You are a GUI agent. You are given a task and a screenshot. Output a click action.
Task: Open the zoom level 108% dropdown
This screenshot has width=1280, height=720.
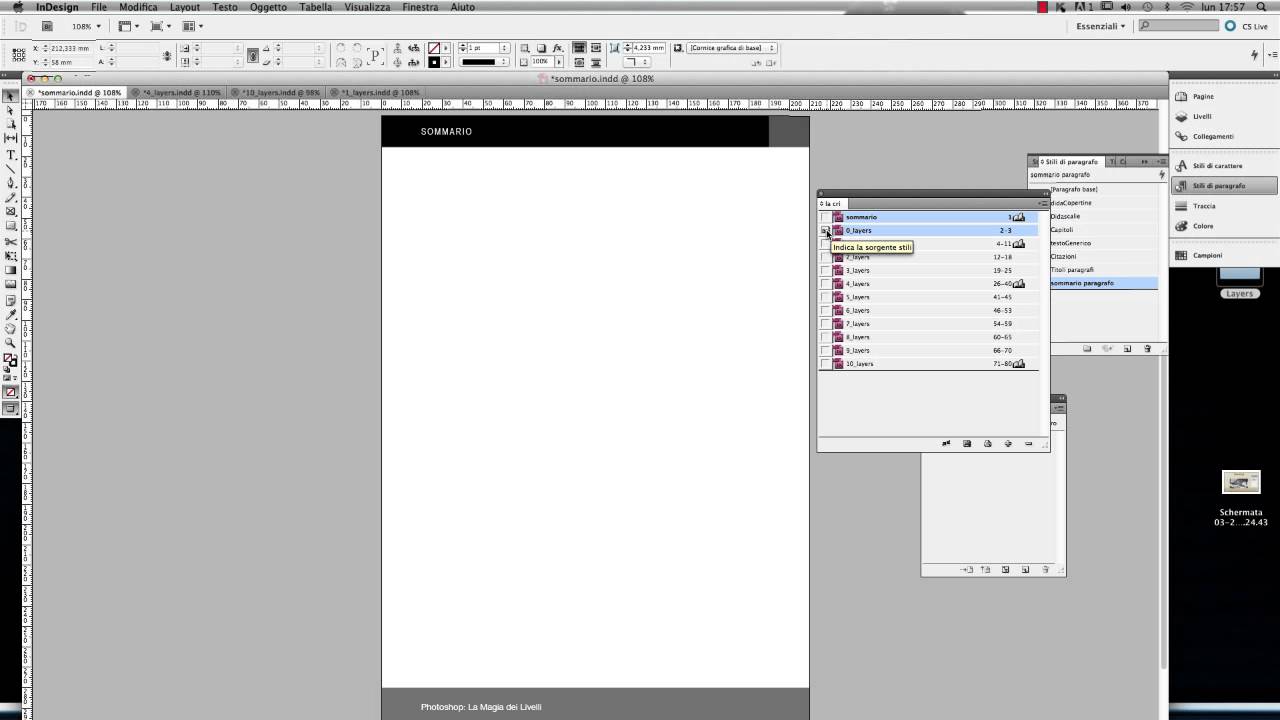(x=87, y=26)
